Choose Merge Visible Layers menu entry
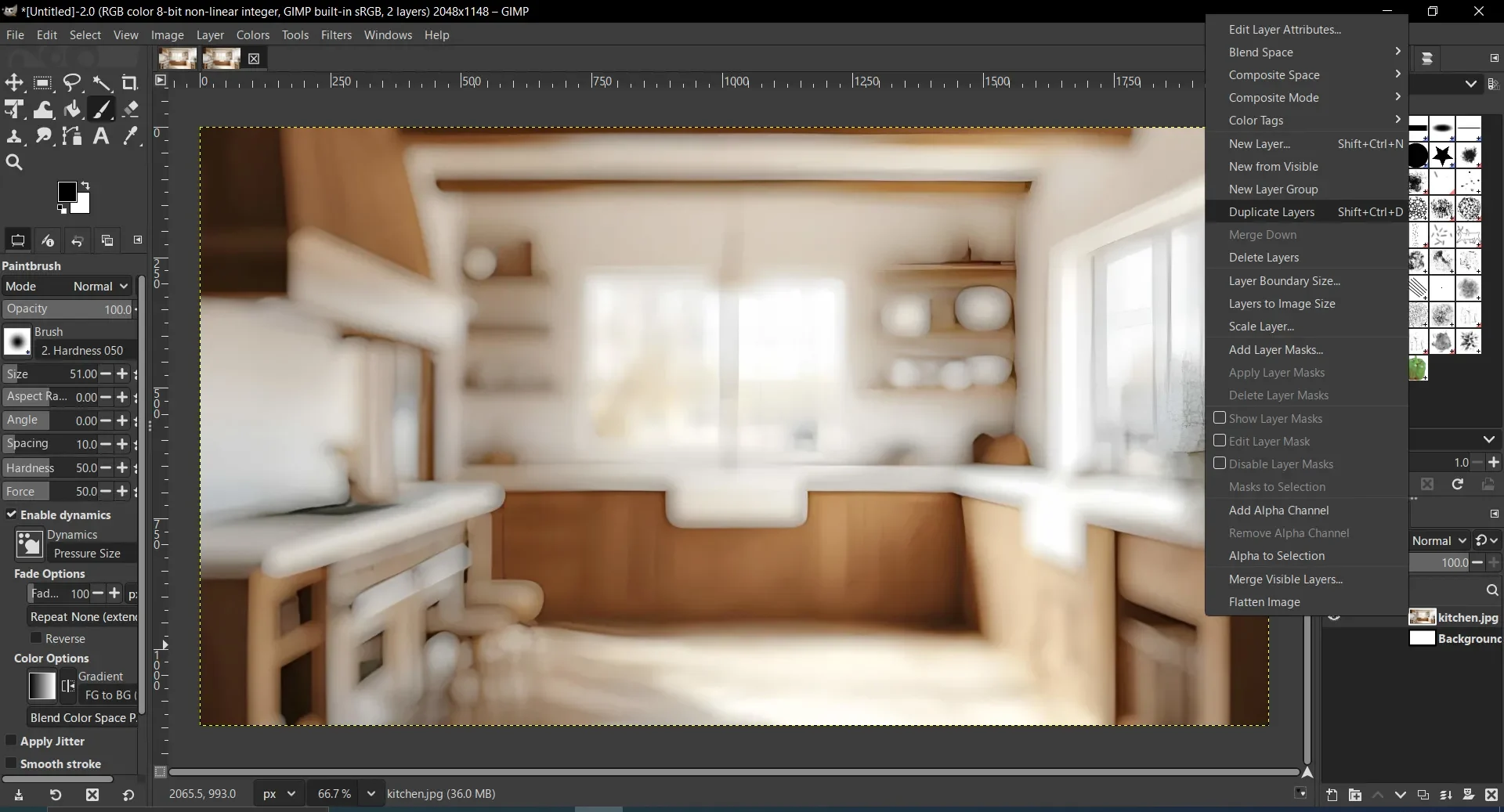 (x=1307, y=579)
